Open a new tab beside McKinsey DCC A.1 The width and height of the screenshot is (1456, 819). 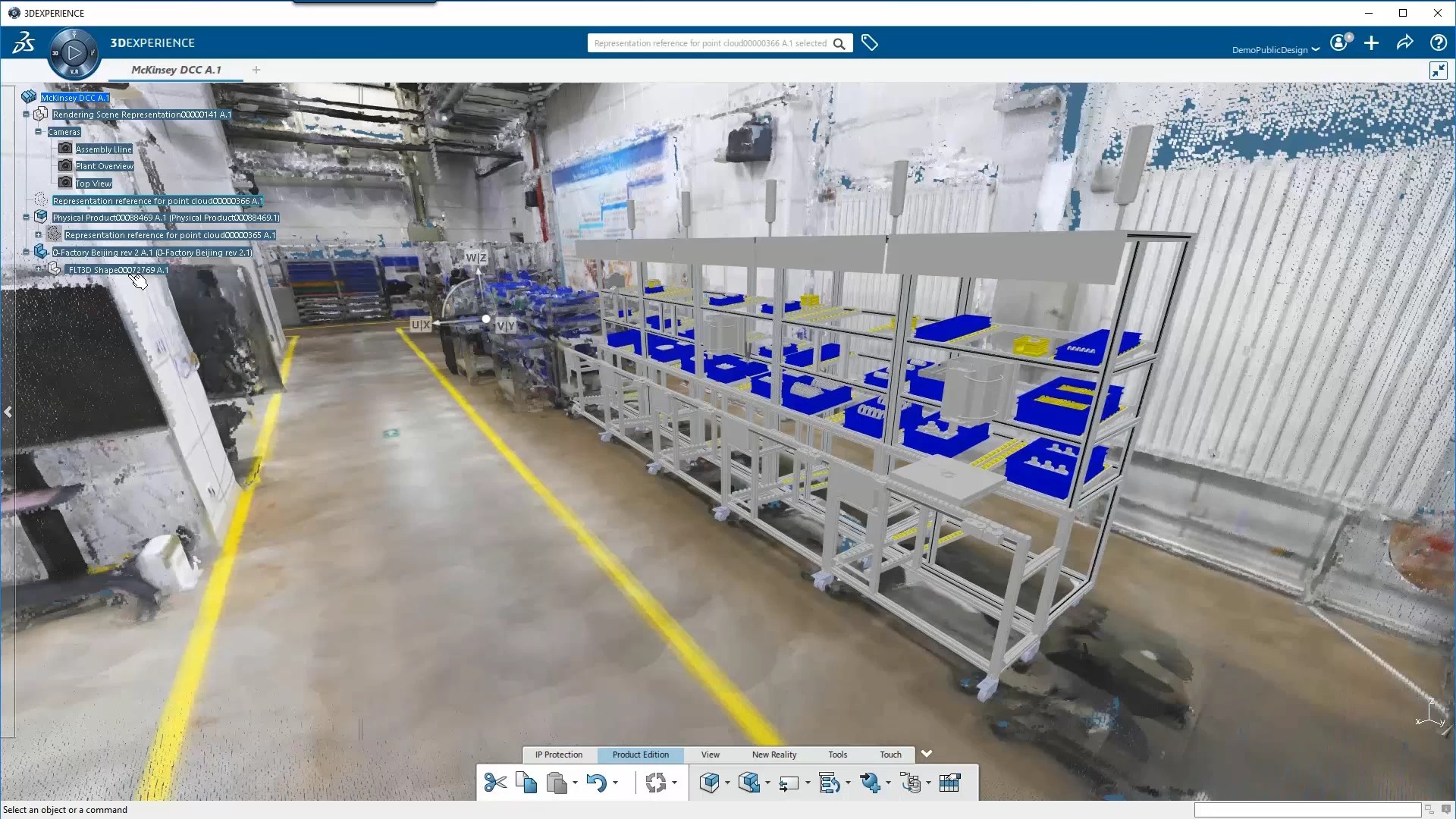[256, 70]
